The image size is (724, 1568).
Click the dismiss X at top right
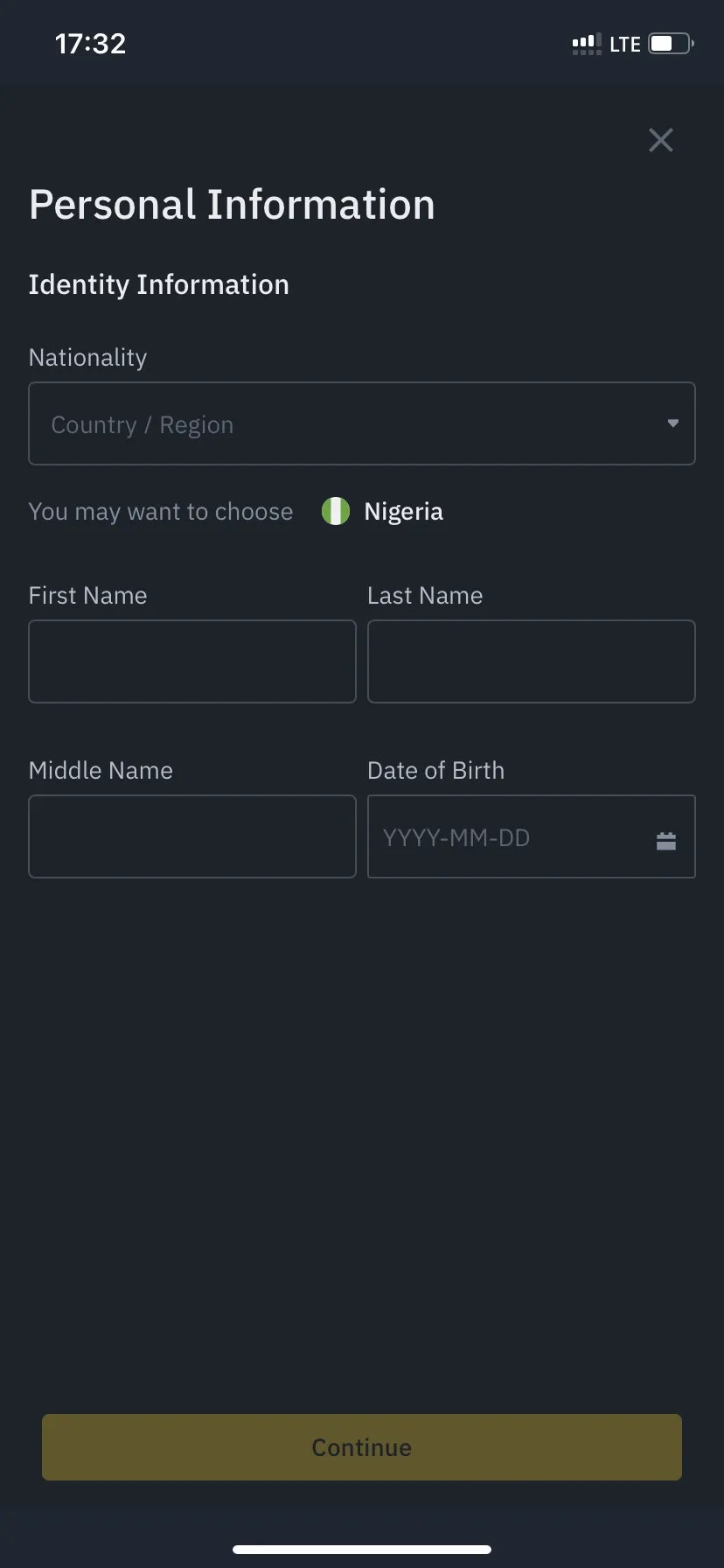[660, 140]
